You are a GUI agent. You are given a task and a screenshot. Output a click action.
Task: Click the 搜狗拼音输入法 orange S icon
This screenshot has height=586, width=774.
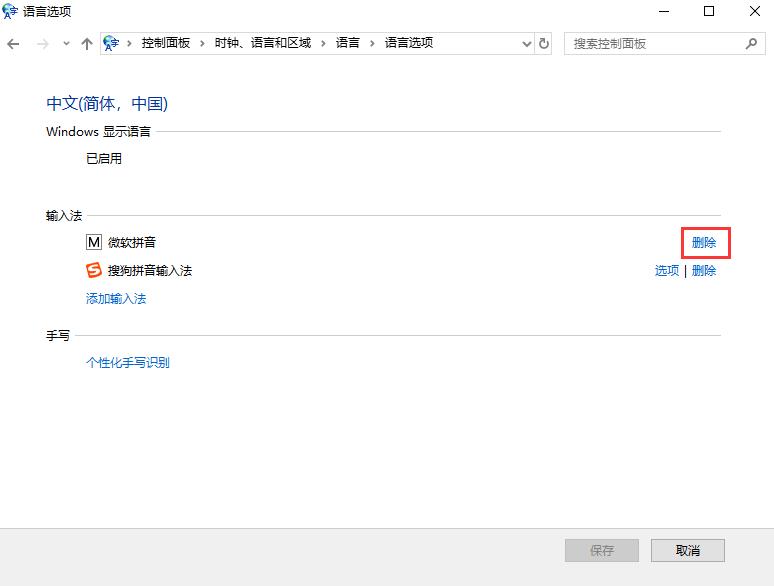point(94,270)
